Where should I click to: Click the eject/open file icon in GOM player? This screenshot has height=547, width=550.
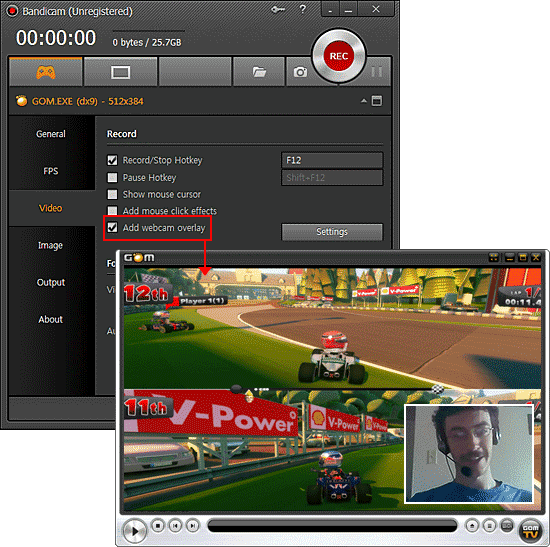coord(472,526)
